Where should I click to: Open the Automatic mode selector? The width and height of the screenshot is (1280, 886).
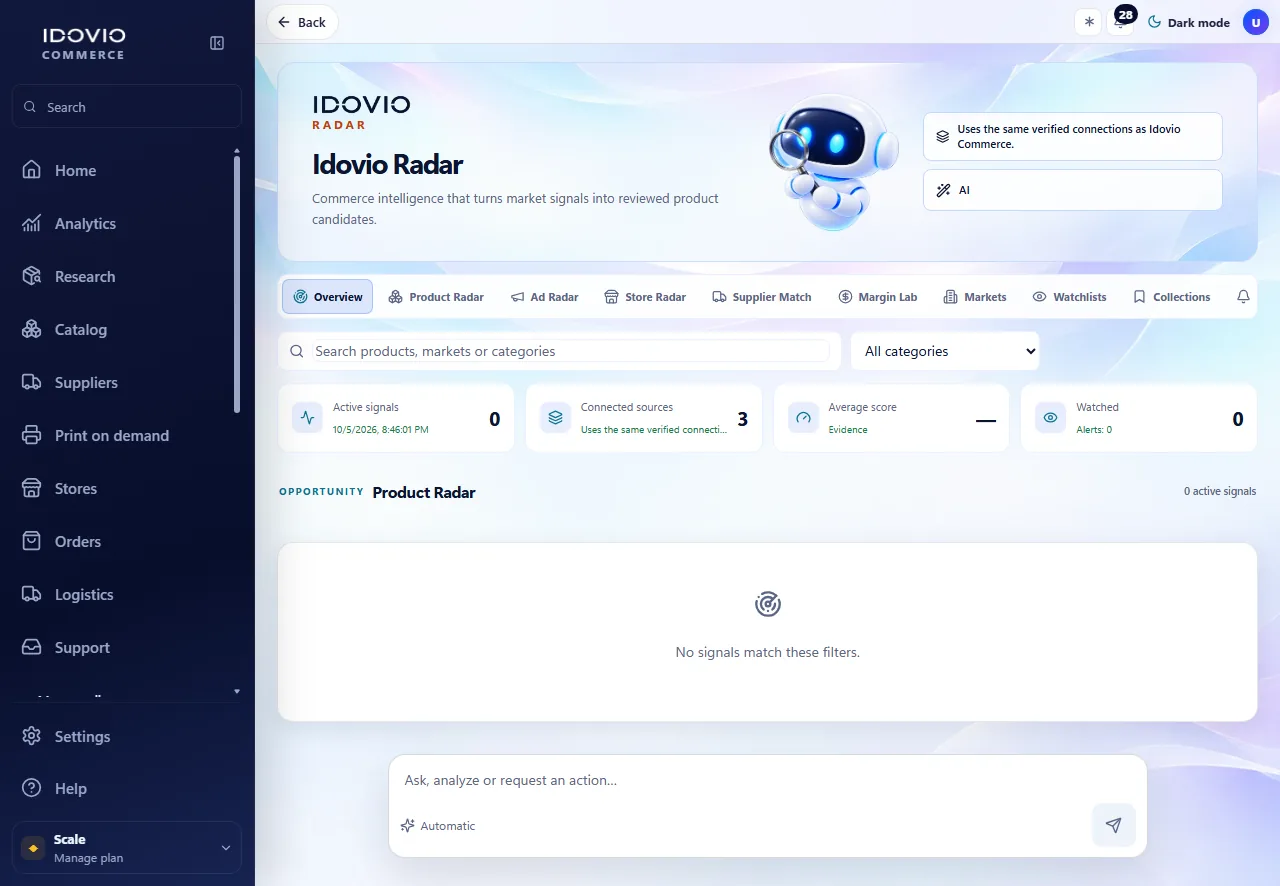(438, 826)
